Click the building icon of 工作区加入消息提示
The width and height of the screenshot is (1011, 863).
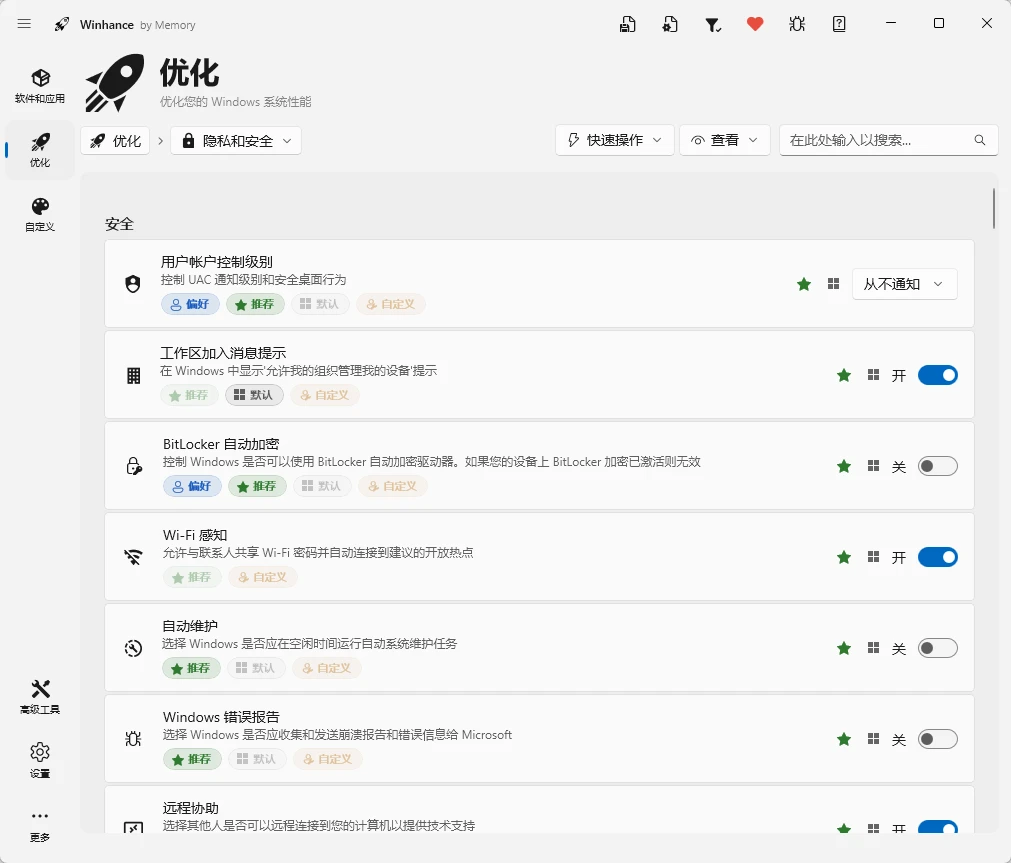(x=133, y=375)
